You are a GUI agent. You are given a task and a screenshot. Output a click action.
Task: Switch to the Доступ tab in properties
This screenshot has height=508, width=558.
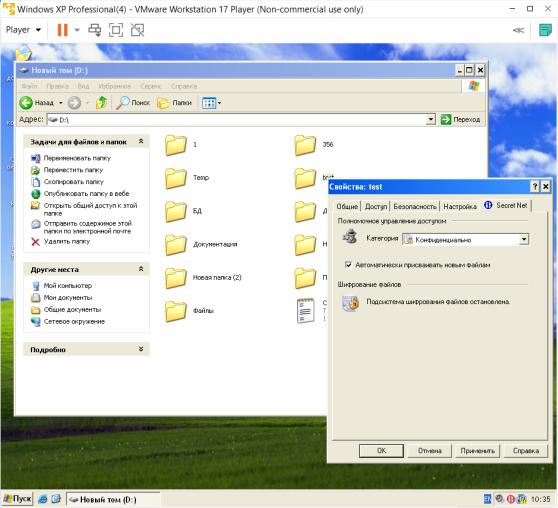(376, 206)
